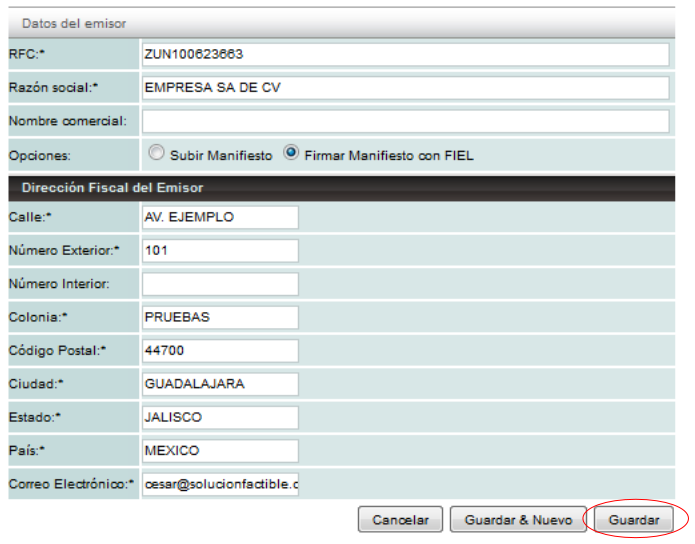Click the Razón social text field
695x544 pixels.
tap(405, 88)
